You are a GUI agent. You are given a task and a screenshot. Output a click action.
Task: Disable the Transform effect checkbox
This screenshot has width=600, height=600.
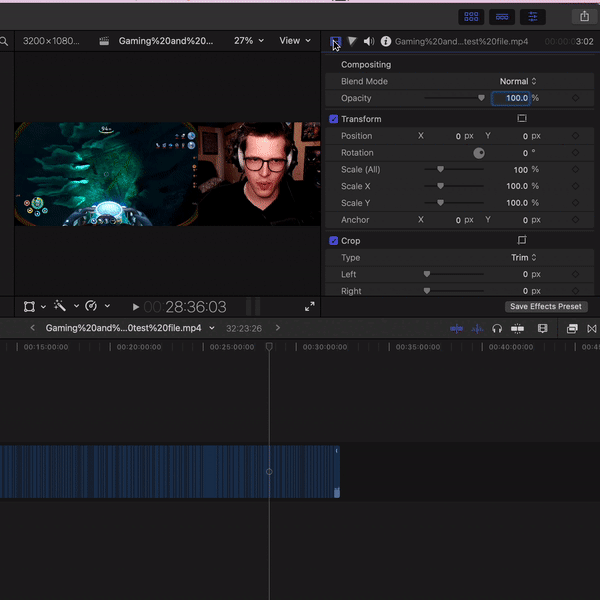click(334, 119)
